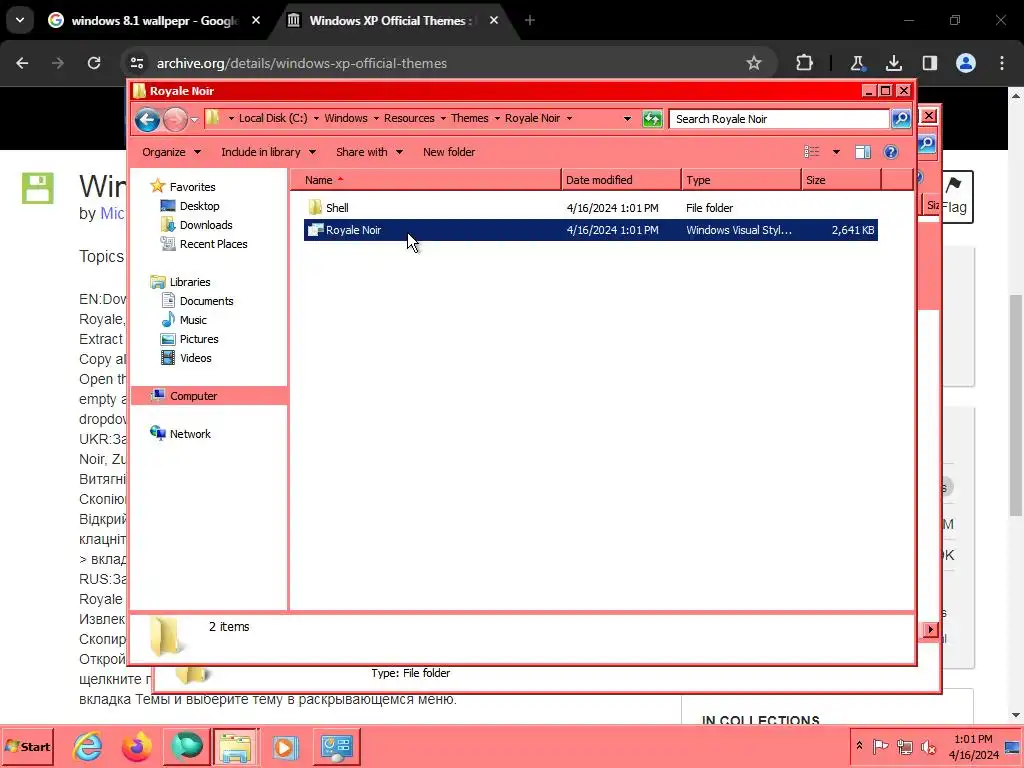Bookmark this page with the star
Screen dimensions: 1024x768
tap(754, 63)
